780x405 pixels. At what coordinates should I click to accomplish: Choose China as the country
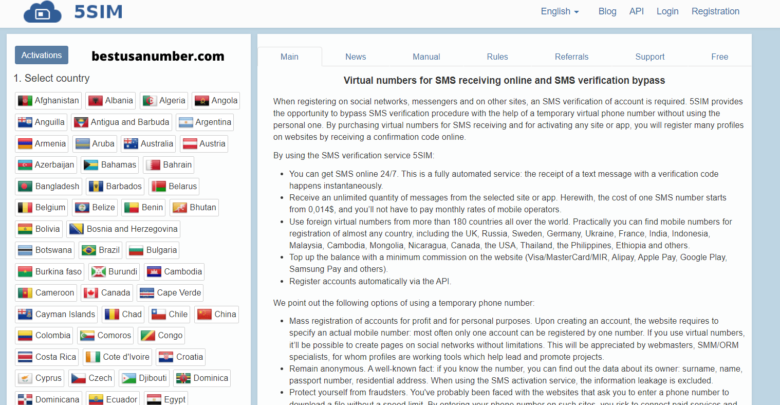[216, 314]
